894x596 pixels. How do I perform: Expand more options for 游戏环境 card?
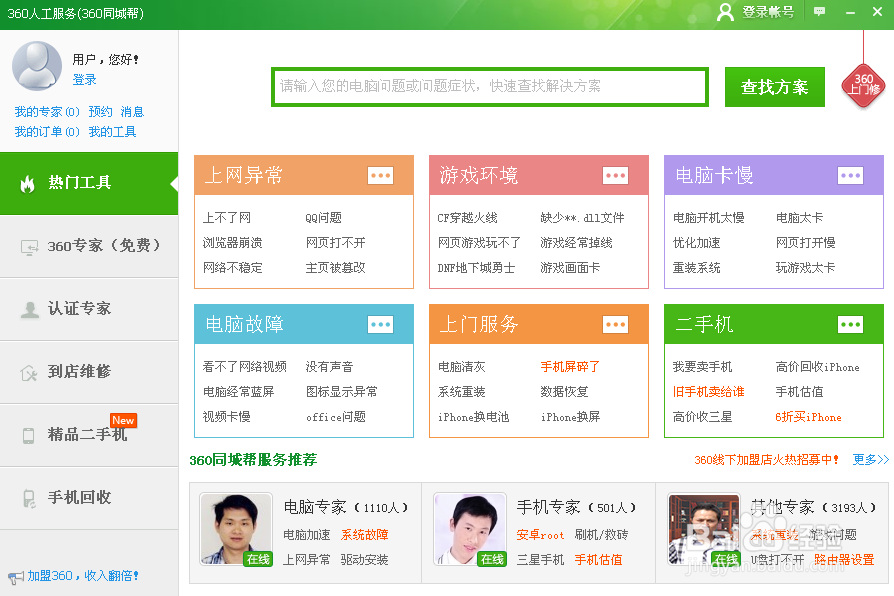click(615, 175)
